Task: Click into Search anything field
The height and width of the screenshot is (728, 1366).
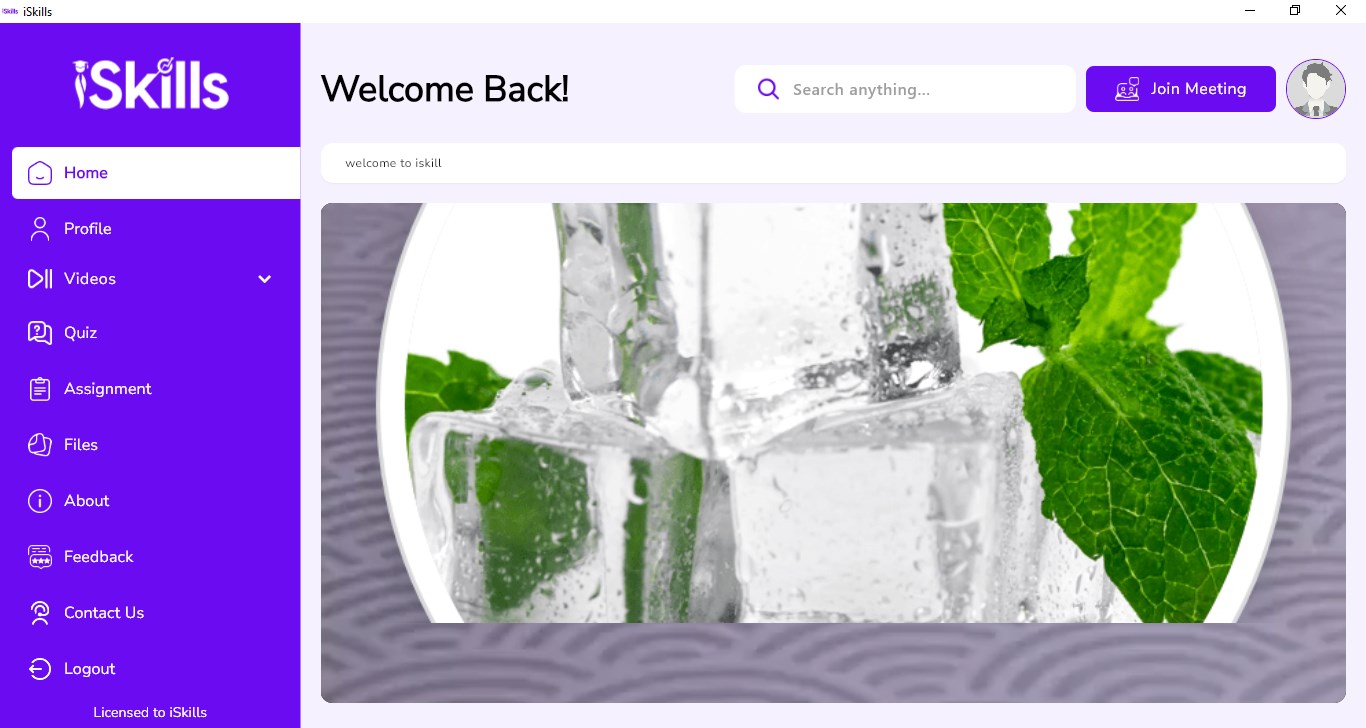Action: point(905,89)
